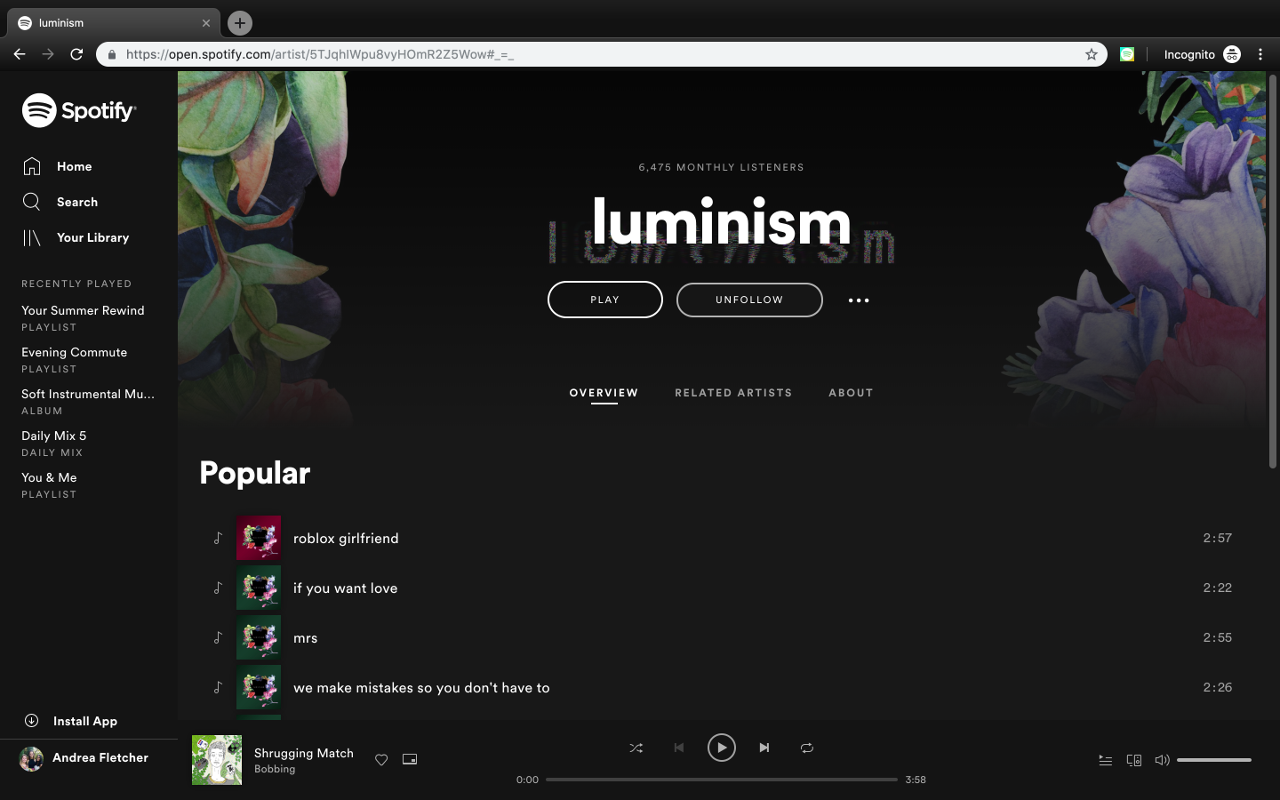Unfollow luminism
The width and height of the screenshot is (1280, 800).
pos(749,300)
